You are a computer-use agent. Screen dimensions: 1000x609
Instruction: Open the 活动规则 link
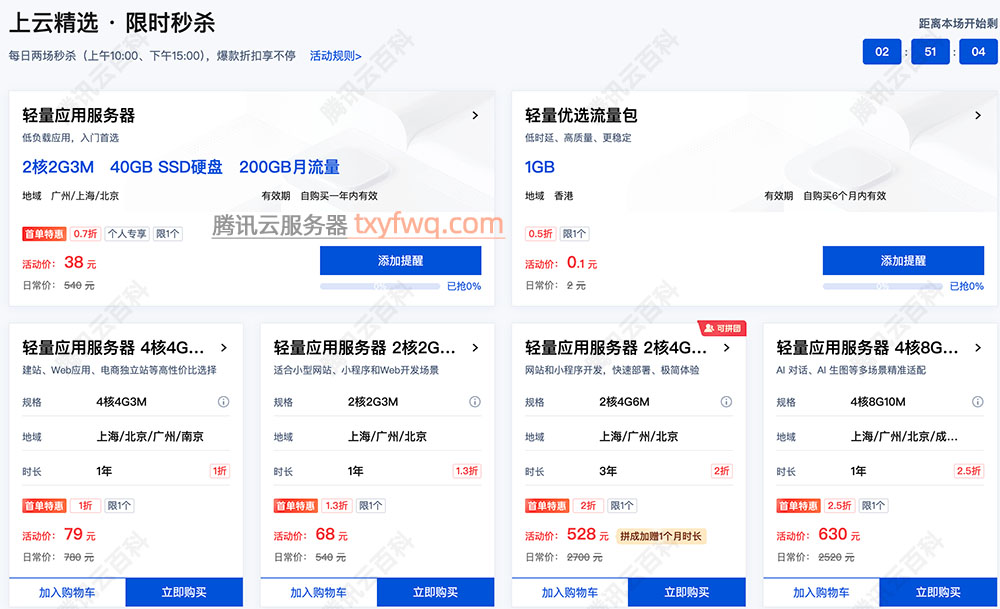click(x=335, y=56)
